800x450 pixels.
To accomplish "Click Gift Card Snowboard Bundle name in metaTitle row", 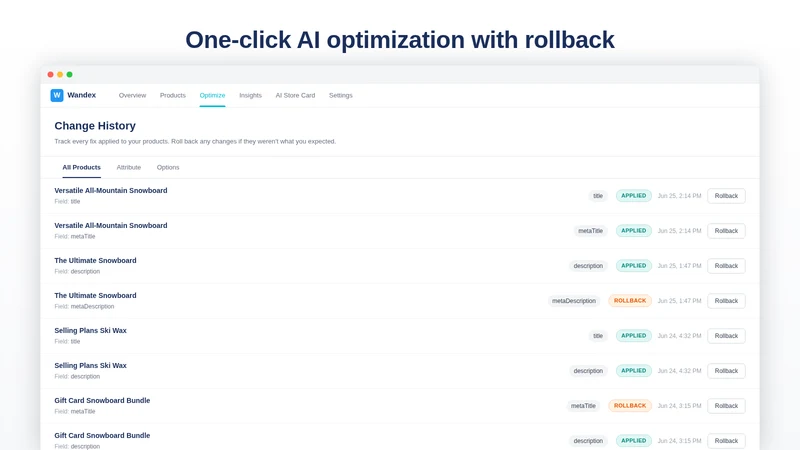I will pyautogui.click(x=102, y=401).
